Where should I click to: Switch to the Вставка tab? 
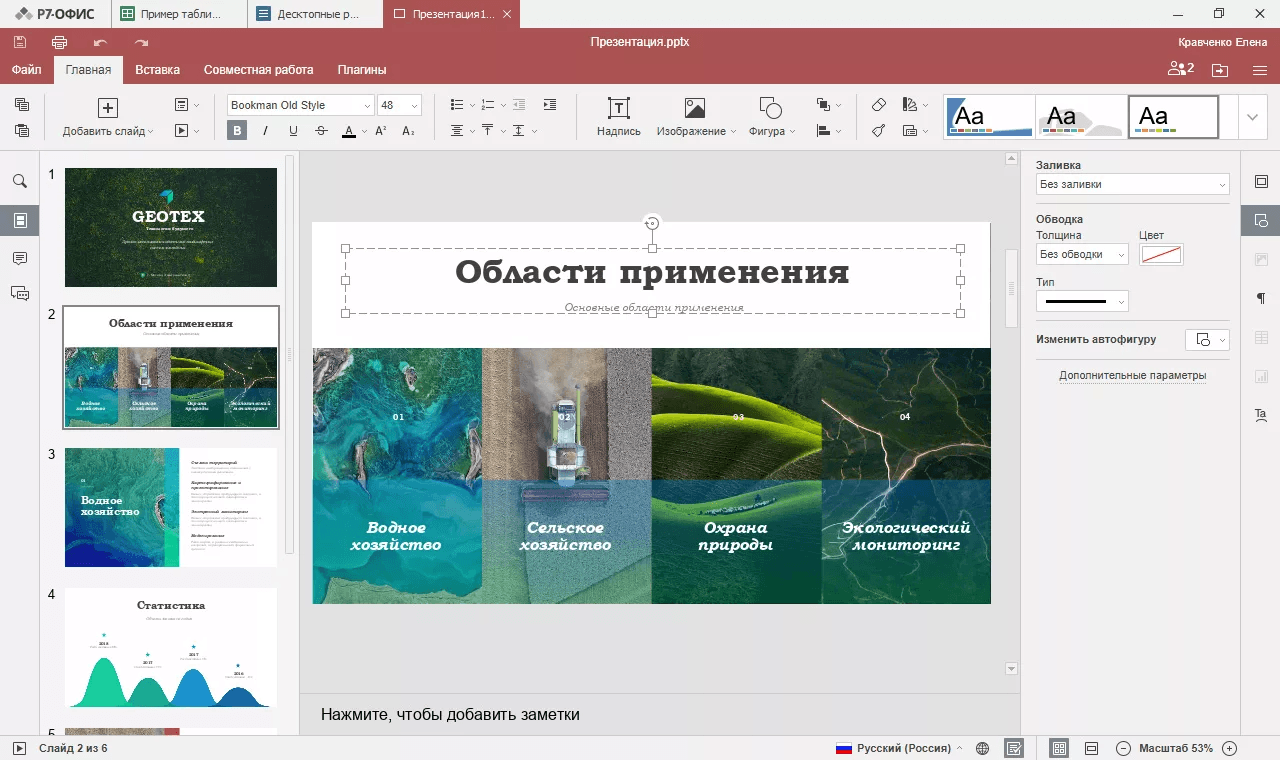(157, 70)
